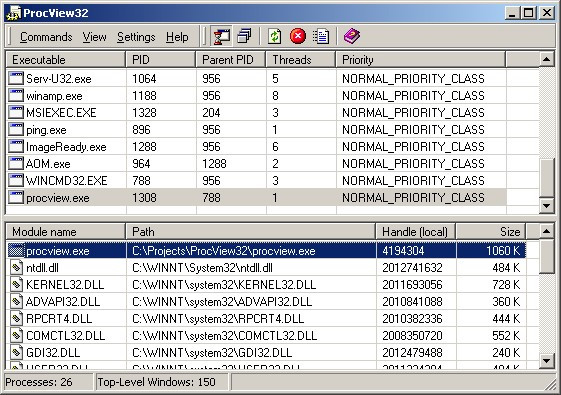Image resolution: width=561 pixels, height=395 pixels.
Task: Click the C:\Projects\ProcView32\procview.exe path
Action: pyautogui.click(x=224, y=251)
